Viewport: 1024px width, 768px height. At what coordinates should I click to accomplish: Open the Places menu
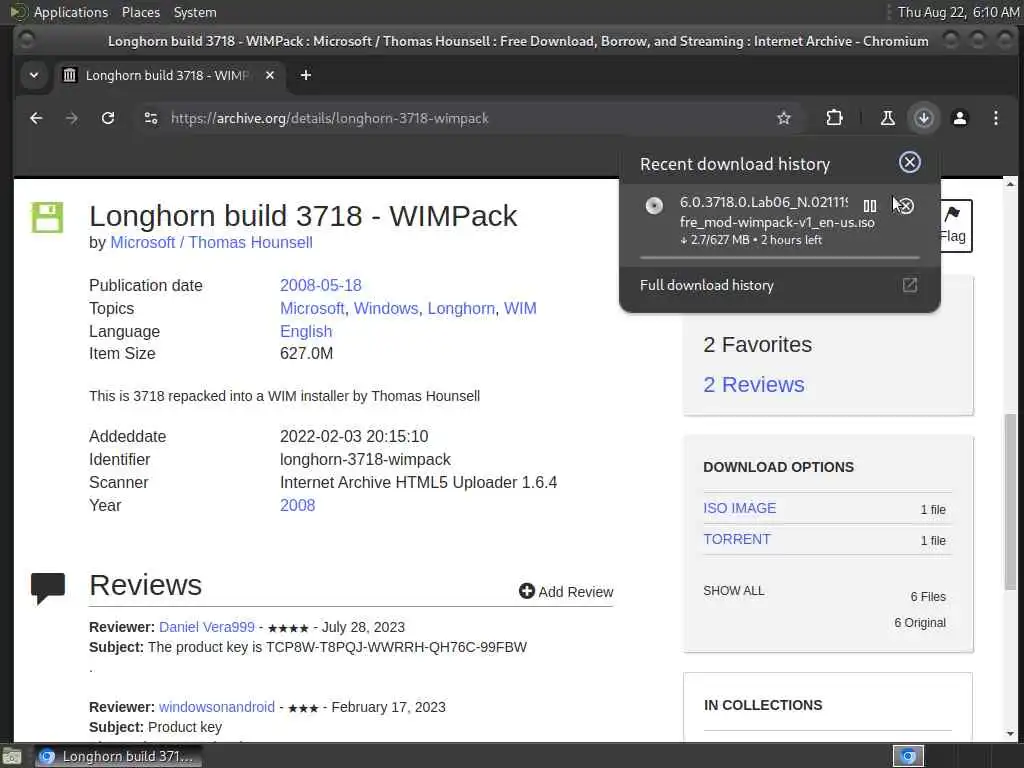click(140, 12)
